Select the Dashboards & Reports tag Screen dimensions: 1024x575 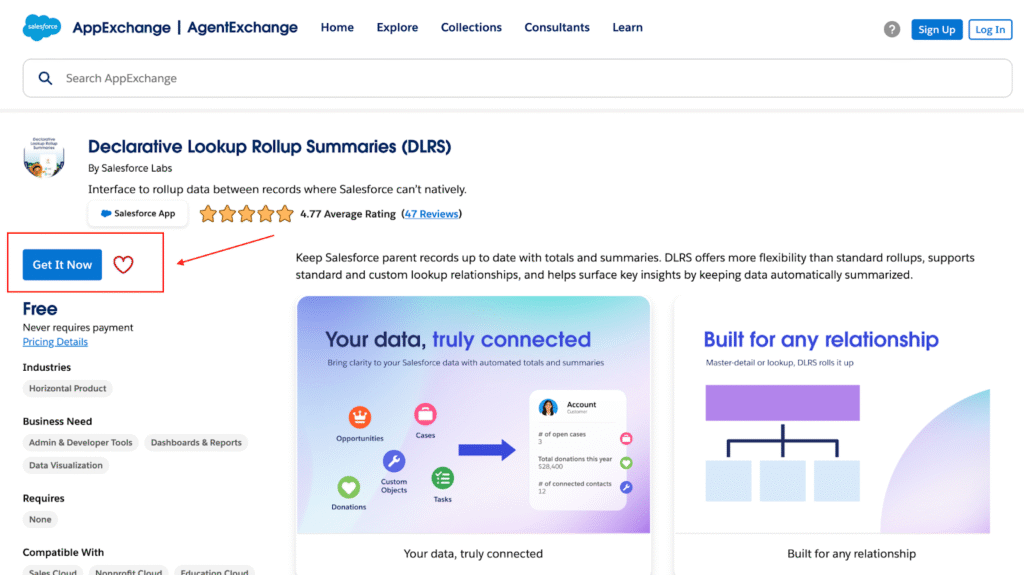196,442
